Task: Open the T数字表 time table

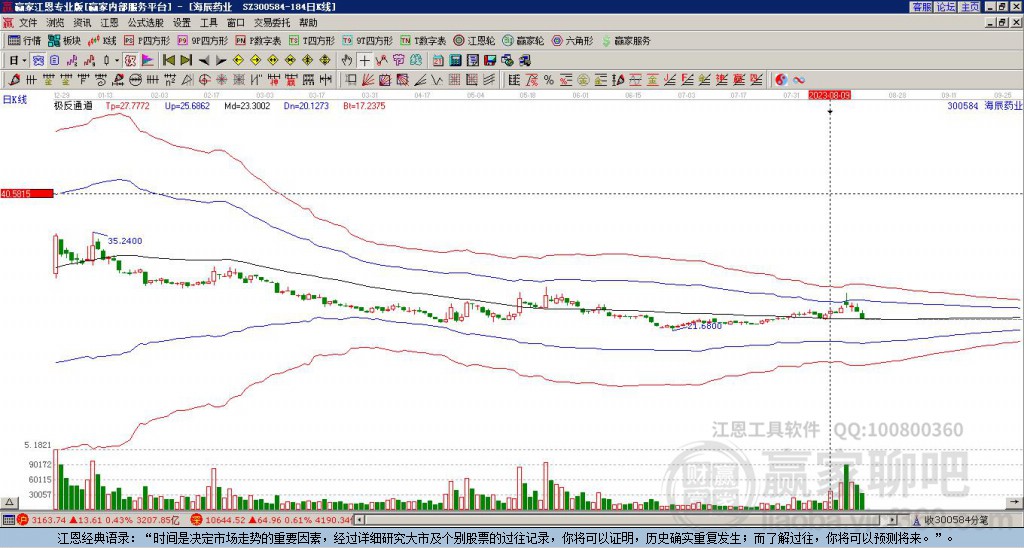Action: pyautogui.click(x=423, y=40)
